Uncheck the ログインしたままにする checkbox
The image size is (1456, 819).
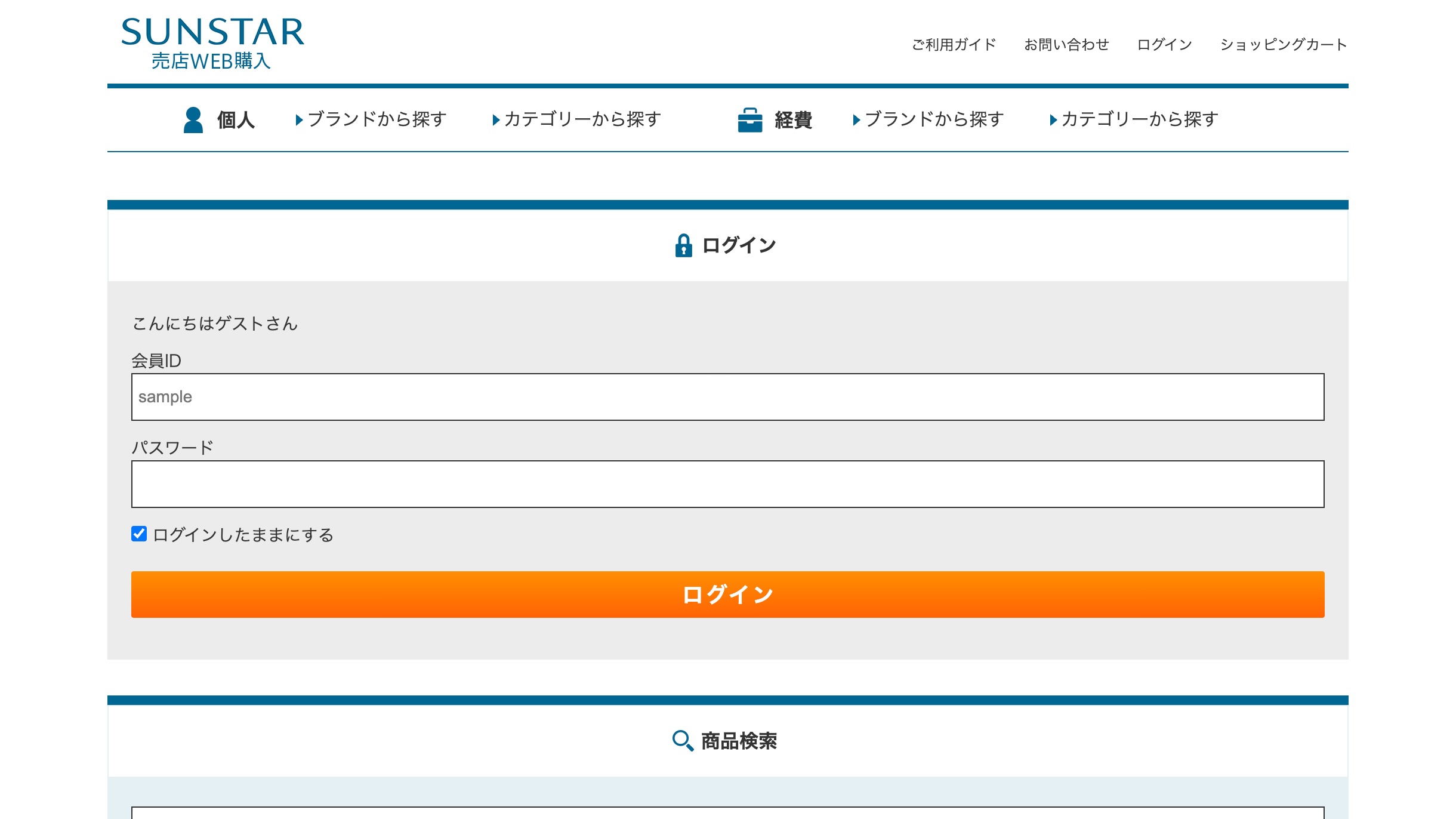click(139, 534)
